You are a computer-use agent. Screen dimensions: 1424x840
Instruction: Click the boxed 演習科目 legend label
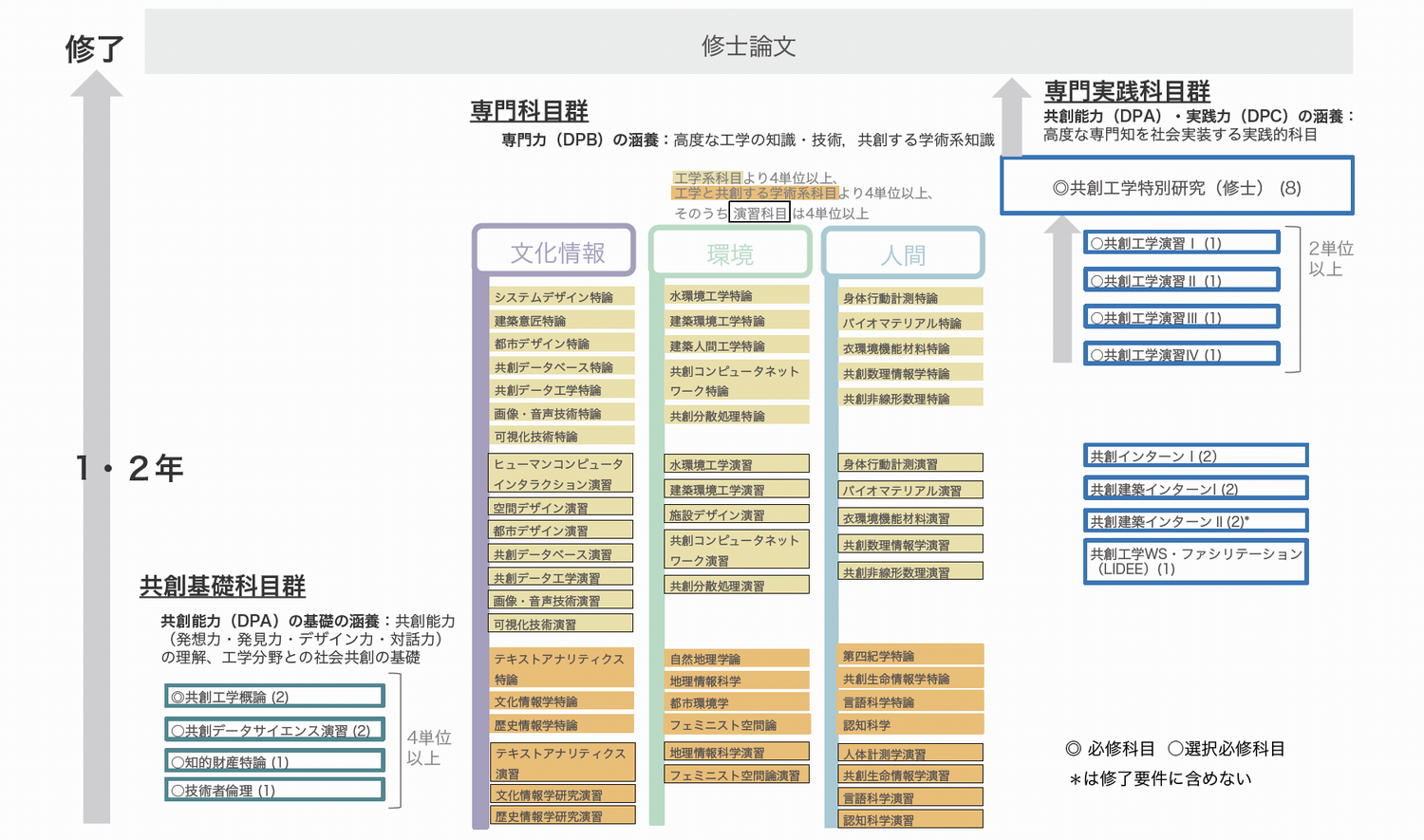tap(759, 214)
